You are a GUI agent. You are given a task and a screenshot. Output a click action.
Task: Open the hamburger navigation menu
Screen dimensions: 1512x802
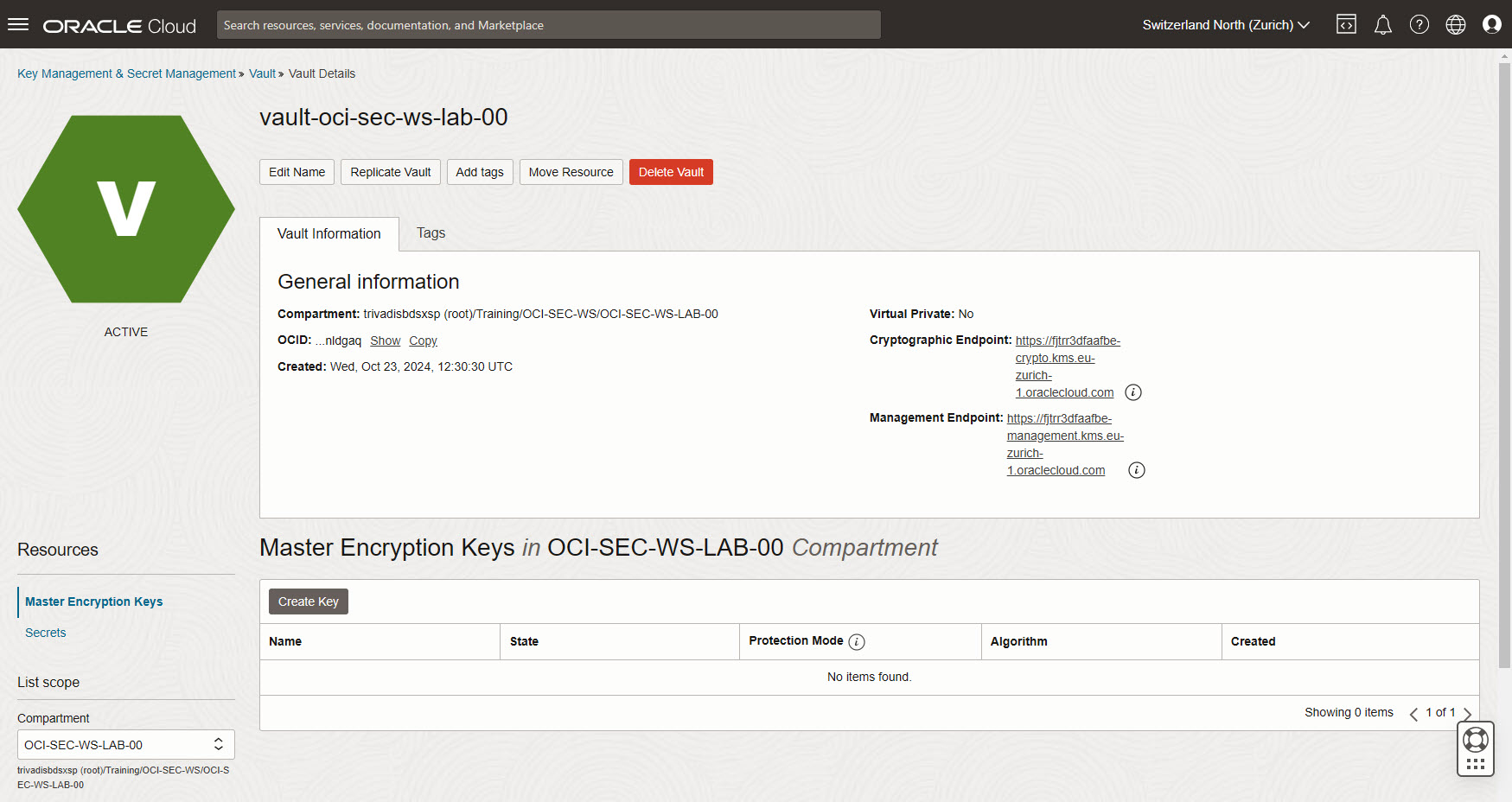[x=18, y=24]
